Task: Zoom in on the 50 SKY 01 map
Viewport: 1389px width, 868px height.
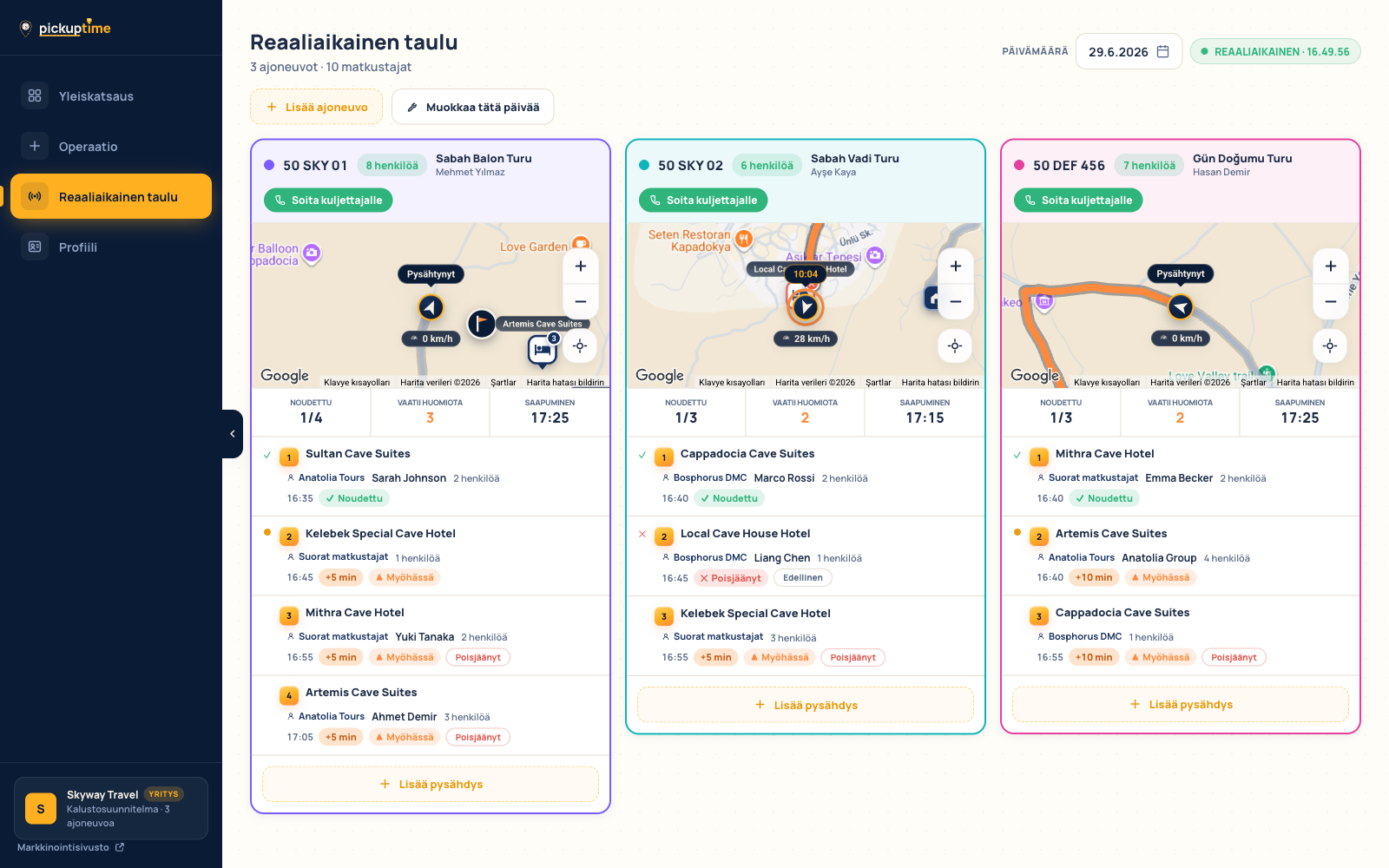Action: pyautogui.click(x=581, y=266)
